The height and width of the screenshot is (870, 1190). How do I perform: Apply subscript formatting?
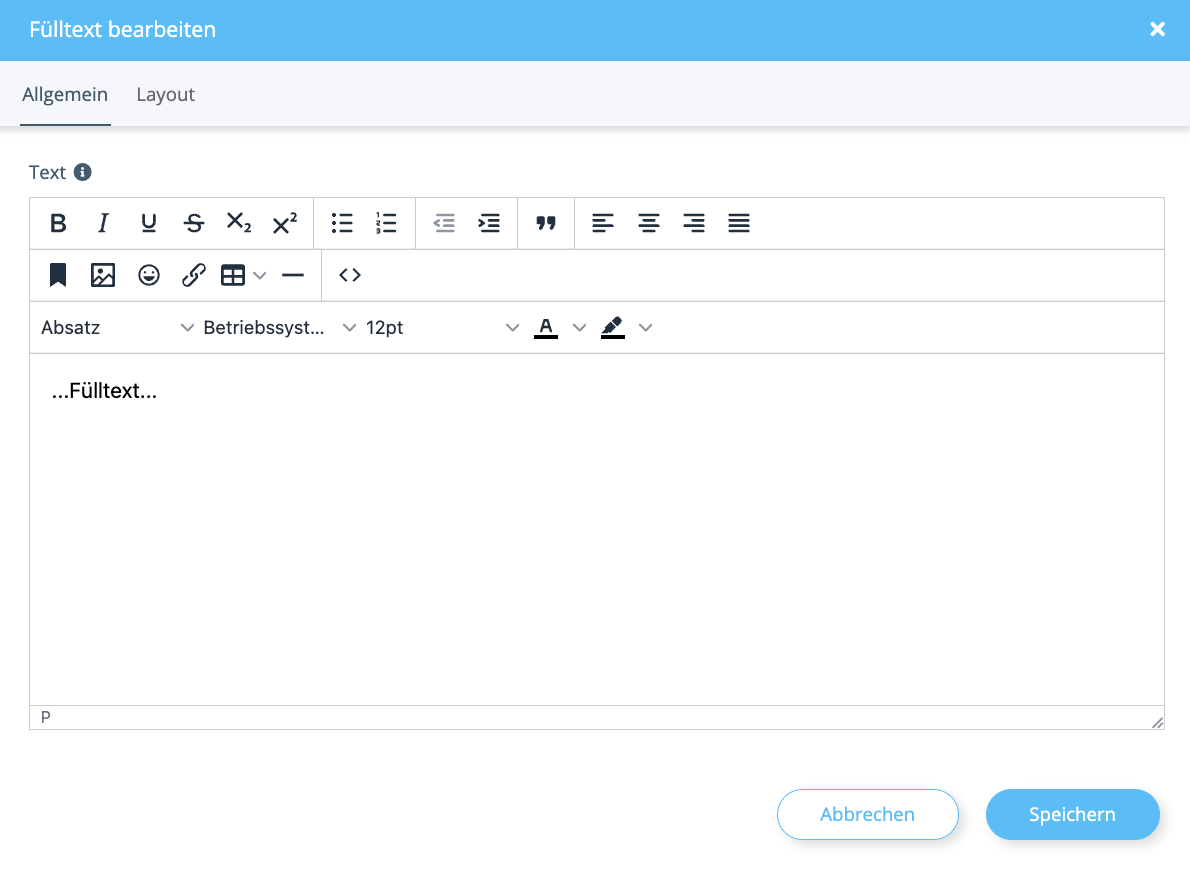point(239,223)
